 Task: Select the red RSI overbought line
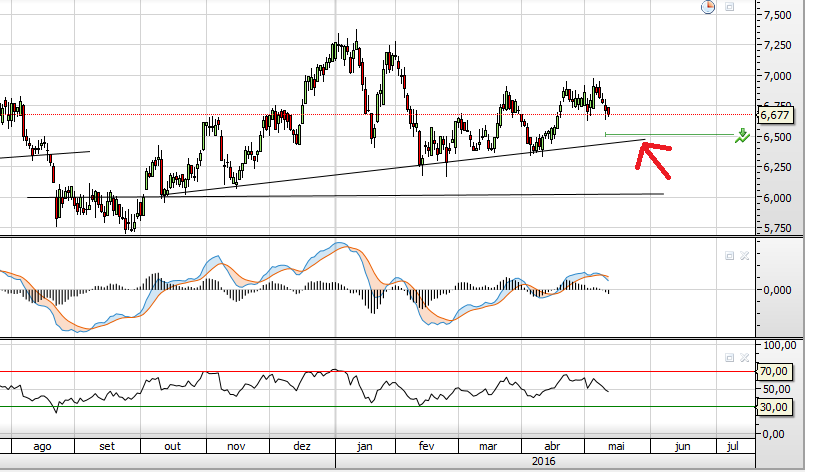[377, 372]
